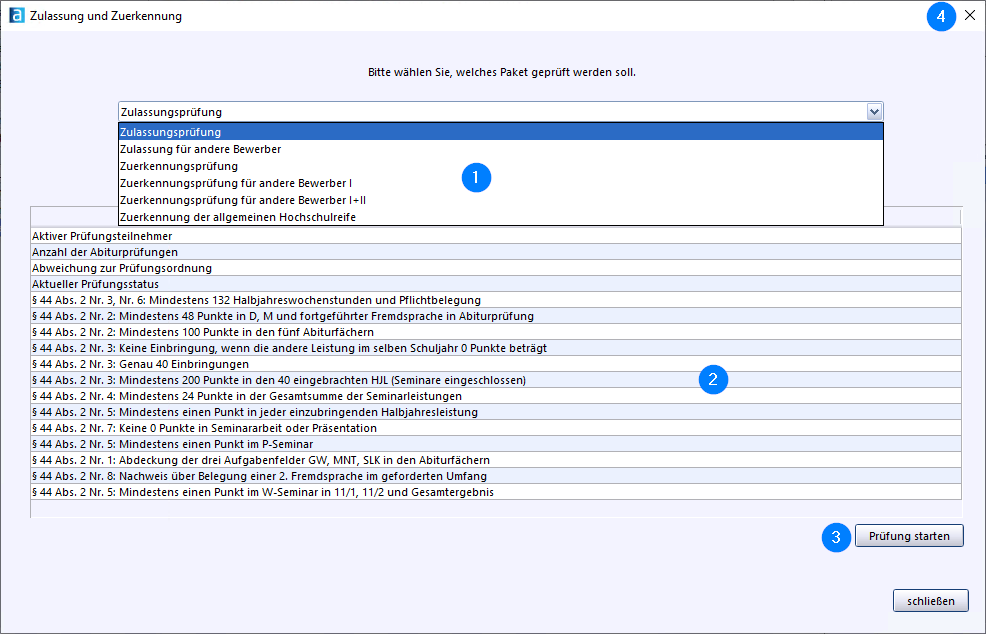Viewport: 986px width, 634px height.
Task: Select row Aktueller Prüfungsstatus
Action: click(496, 284)
